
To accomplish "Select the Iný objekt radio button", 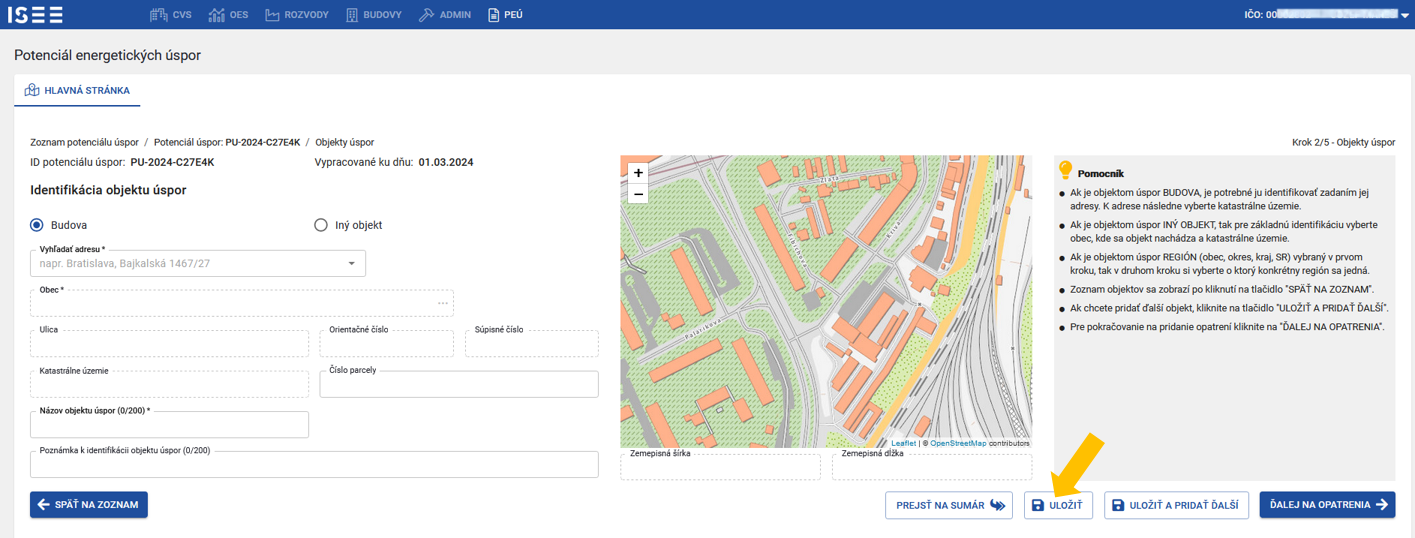I will point(321,225).
